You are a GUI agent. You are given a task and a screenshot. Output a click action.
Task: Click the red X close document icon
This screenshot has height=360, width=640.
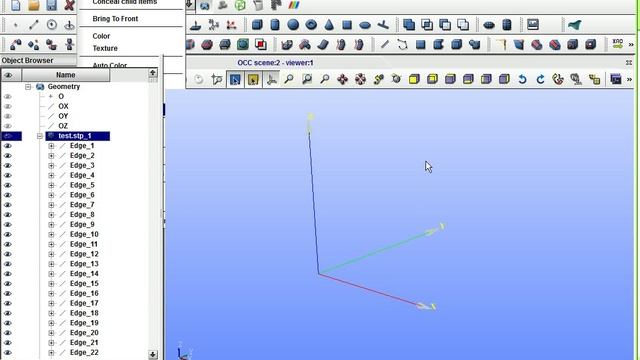69,5
